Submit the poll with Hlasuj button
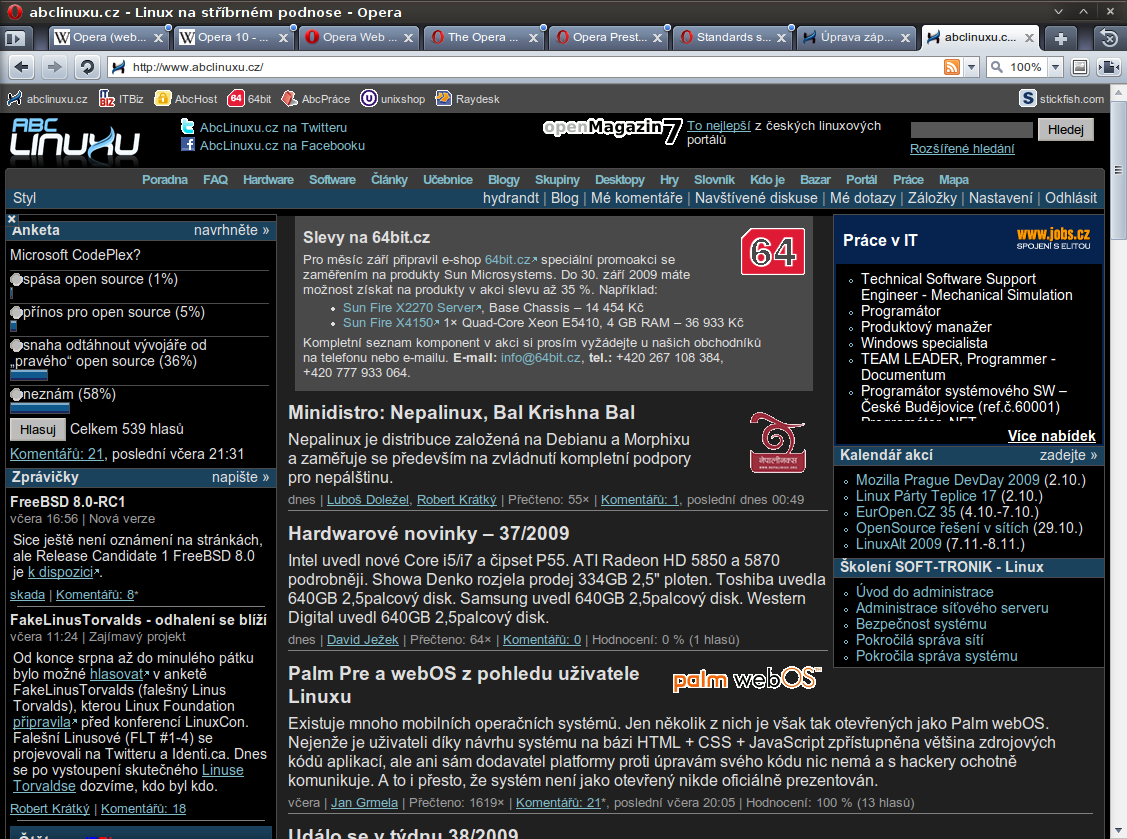This screenshot has height=839, width=1127. [37, 429]
